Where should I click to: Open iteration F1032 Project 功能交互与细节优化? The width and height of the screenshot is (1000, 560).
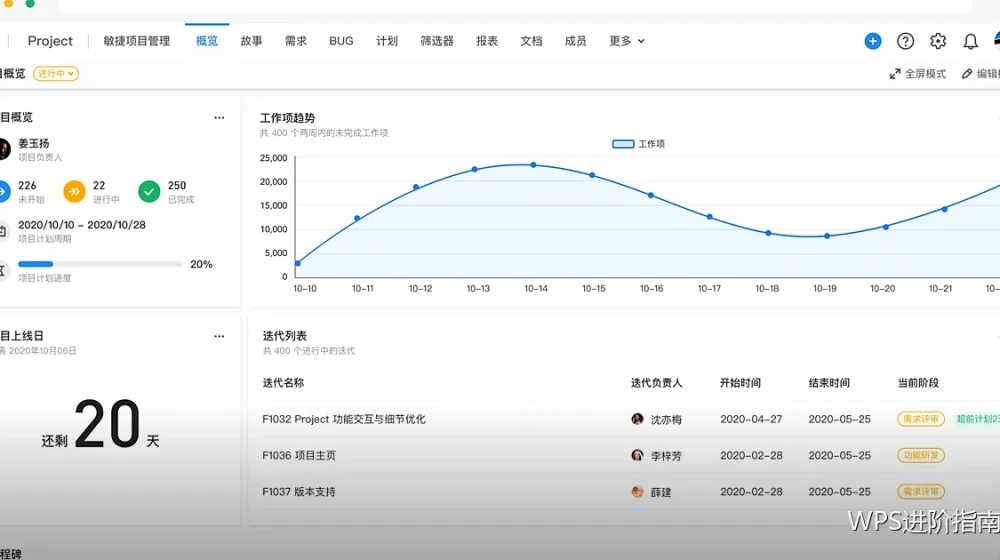pos(344,419)
